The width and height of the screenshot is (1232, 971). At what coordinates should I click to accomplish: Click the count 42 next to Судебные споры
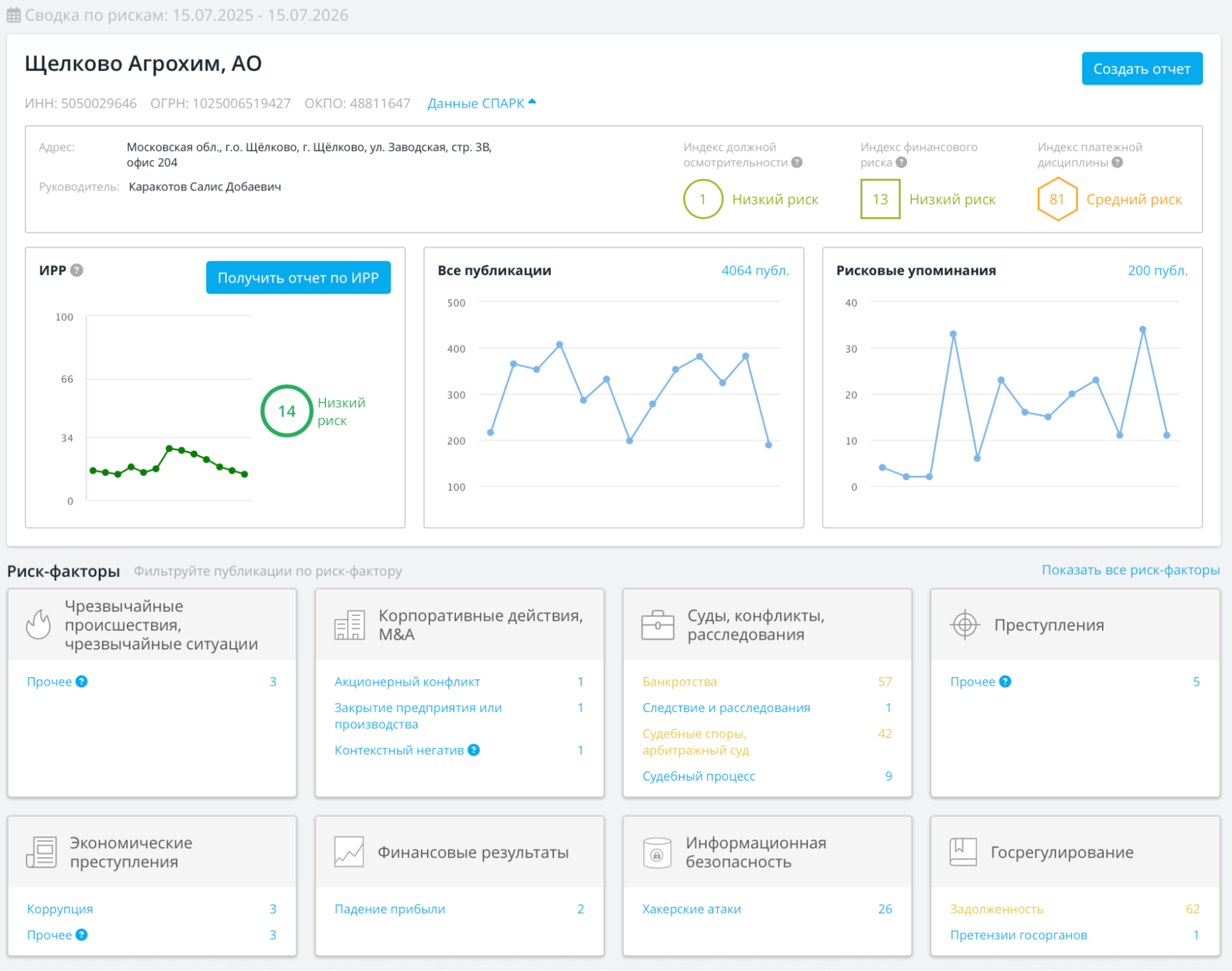tap(885, 733)
